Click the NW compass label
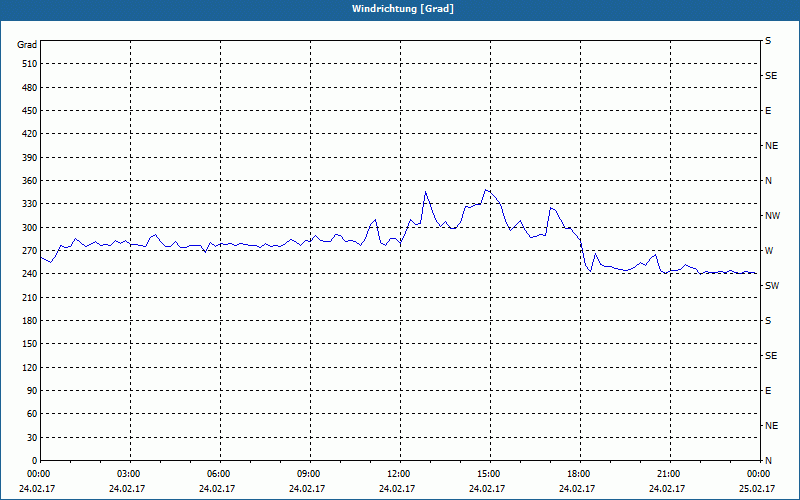Viewport: 800px width, 500px height. pos(772,216)
